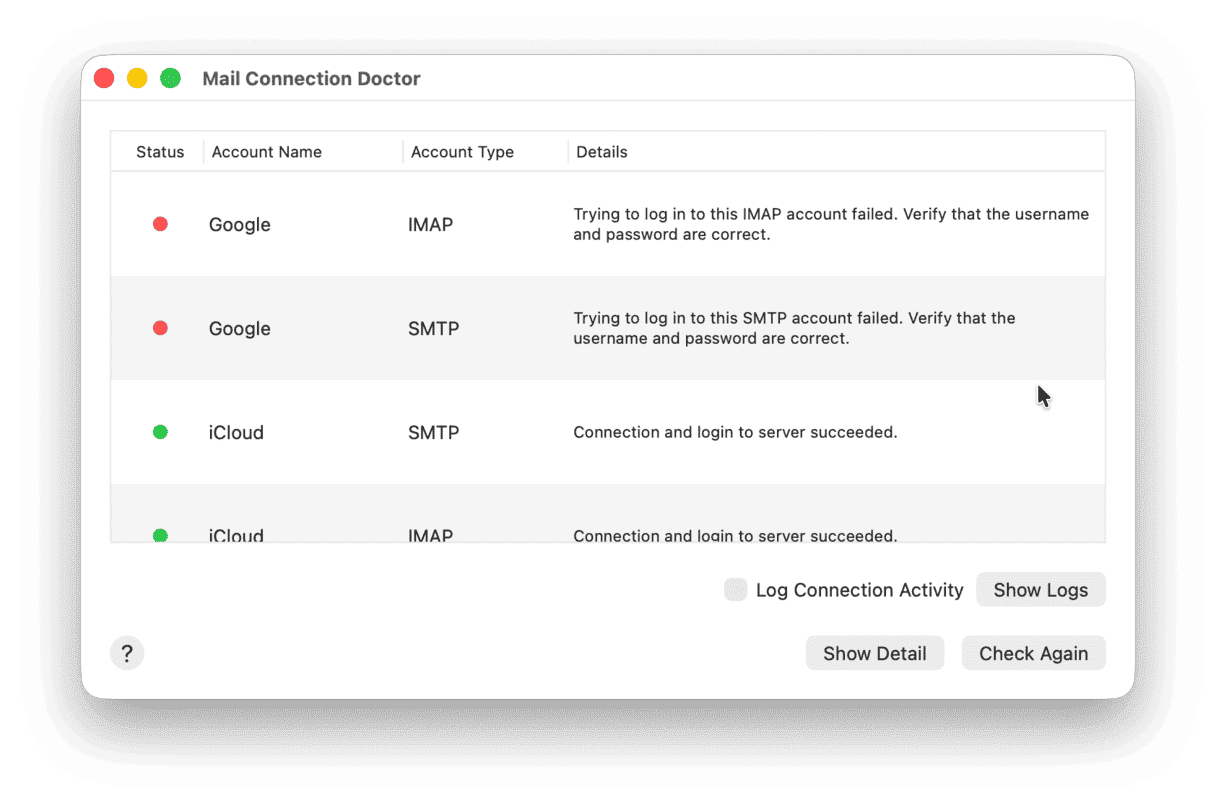
Task: Click the Show Detail button
Action: 875,654
